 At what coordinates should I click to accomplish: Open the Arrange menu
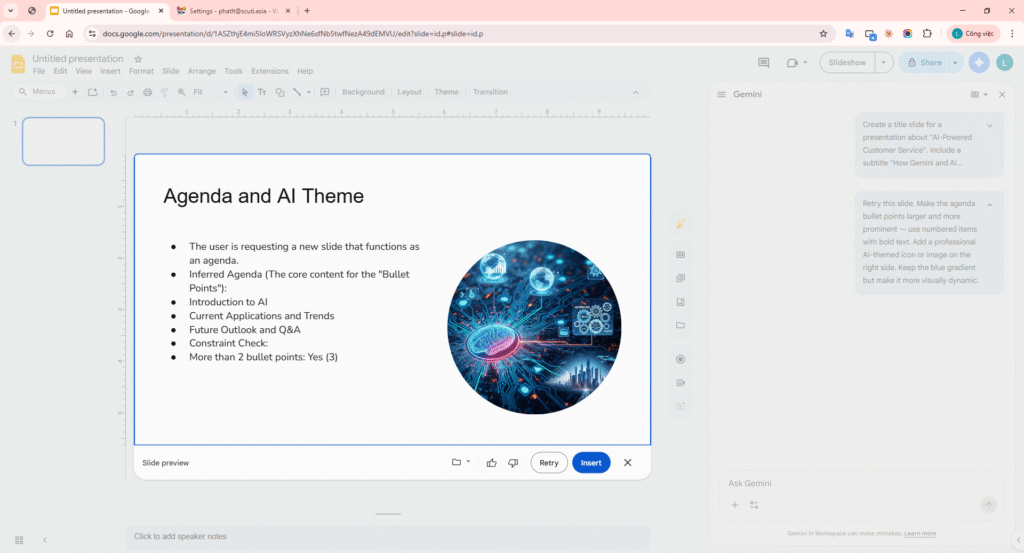202,71
